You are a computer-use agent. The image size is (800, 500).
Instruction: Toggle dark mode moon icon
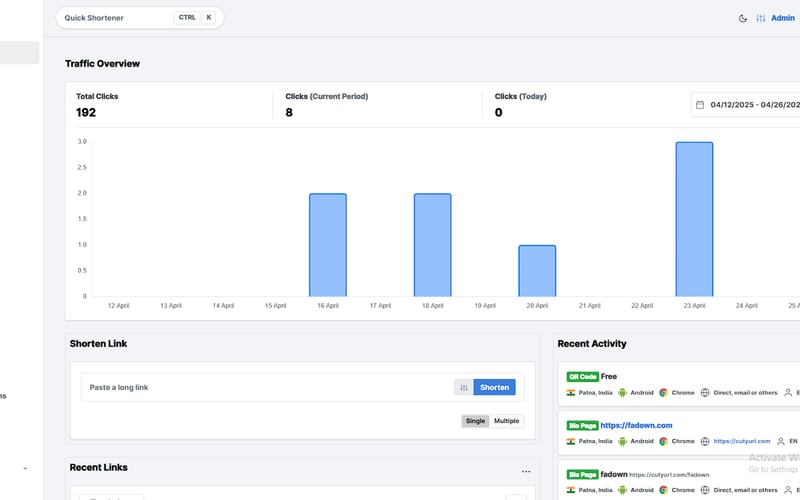click(743, 18)
